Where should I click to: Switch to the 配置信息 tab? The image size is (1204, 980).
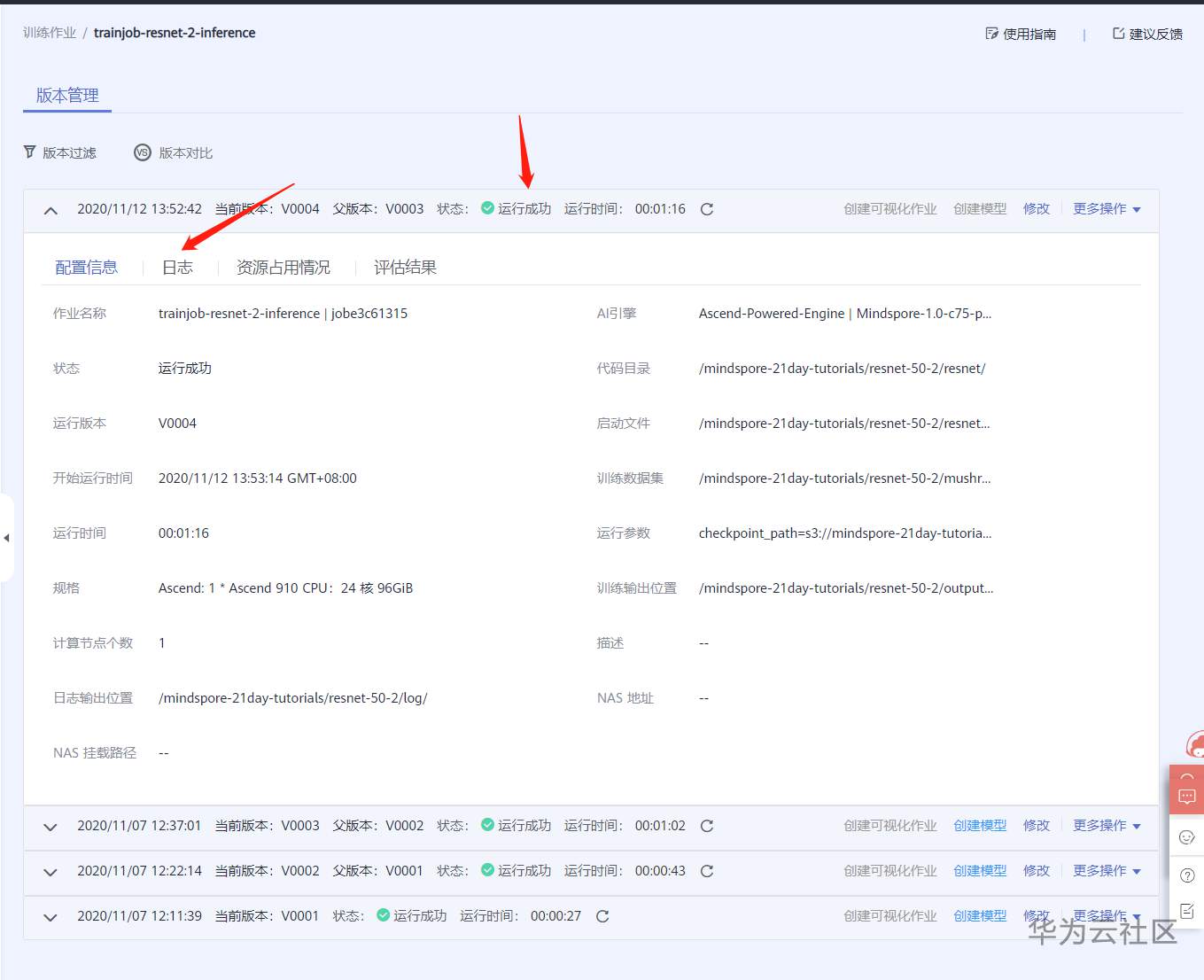(86, 268)
